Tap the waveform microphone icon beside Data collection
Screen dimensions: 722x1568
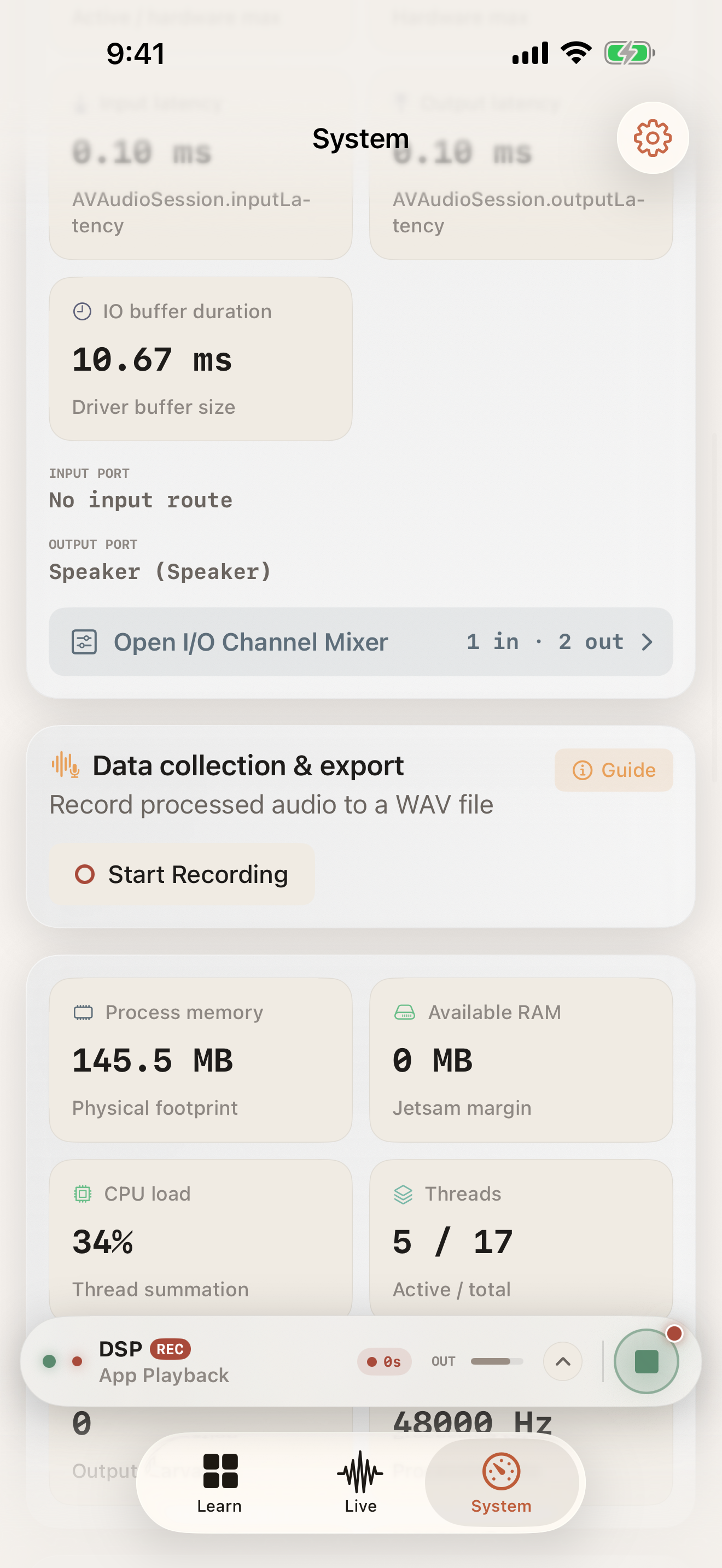pos(65,764)
